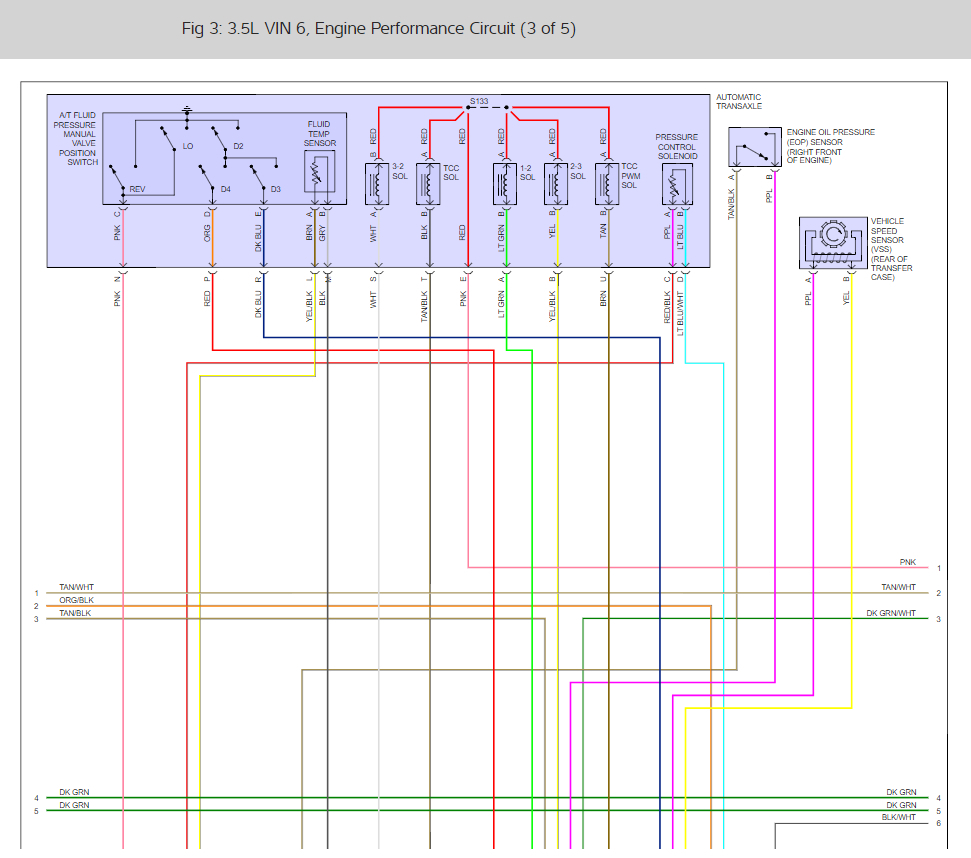Click the 'ORG/BLK' wire label at the left edge

click(77, 600)
